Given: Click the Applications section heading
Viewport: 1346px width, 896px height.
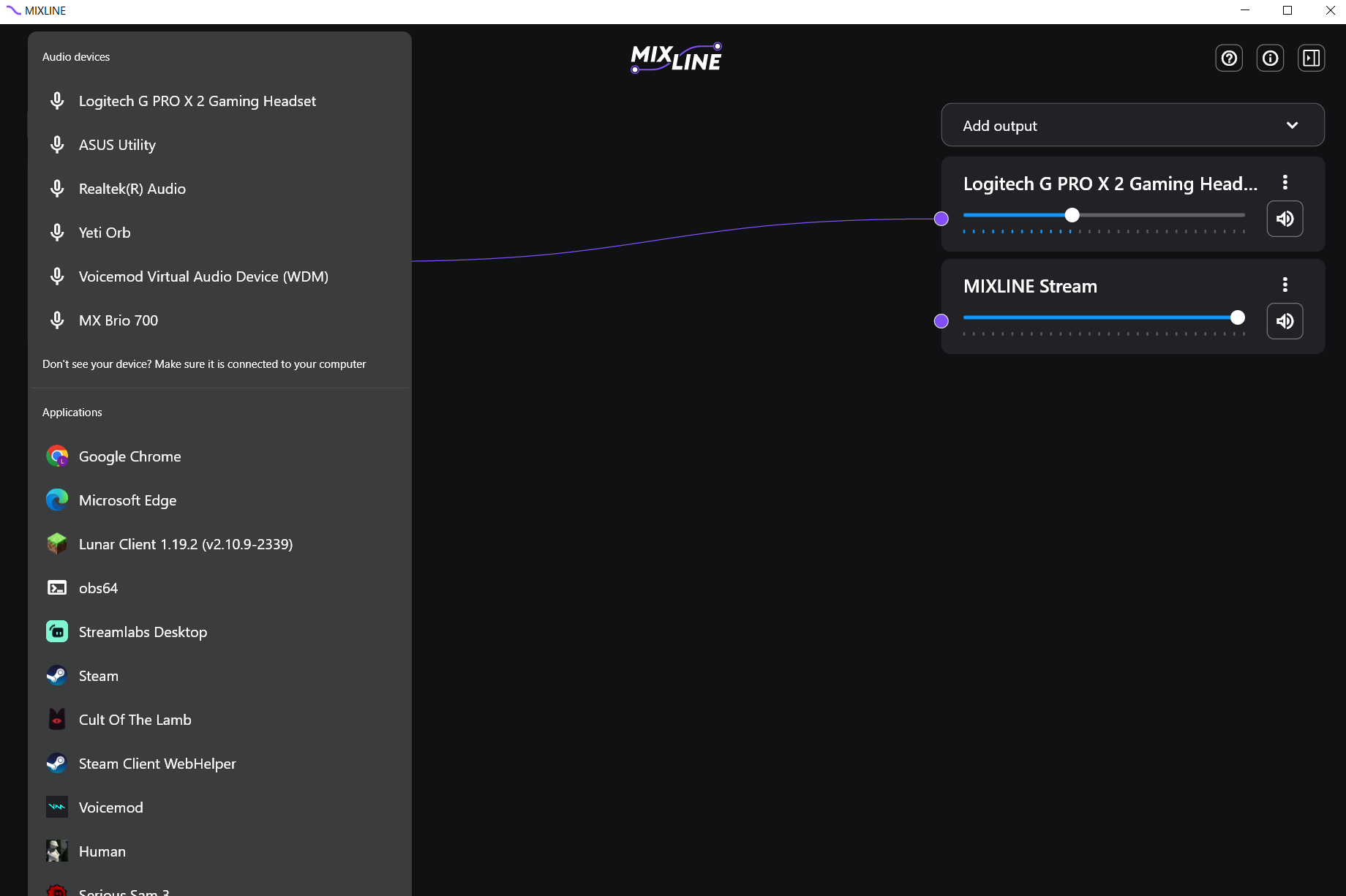Looking at the screenshot, I should click(x=72, y=413).
